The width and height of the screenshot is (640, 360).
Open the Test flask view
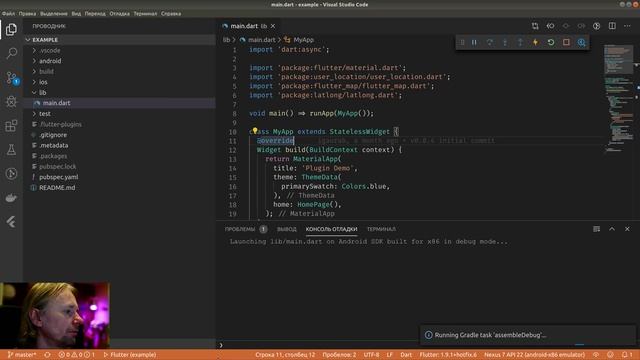tap(11, 149)
